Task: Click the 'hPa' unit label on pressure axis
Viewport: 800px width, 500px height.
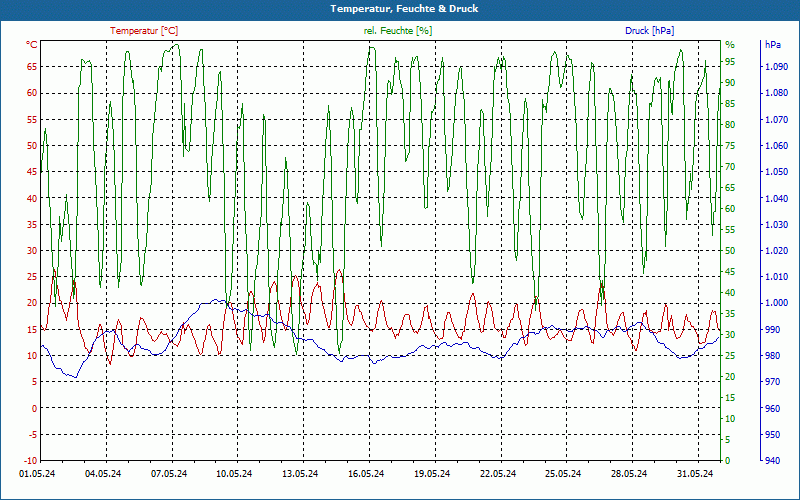Action: tap(772, 45)
